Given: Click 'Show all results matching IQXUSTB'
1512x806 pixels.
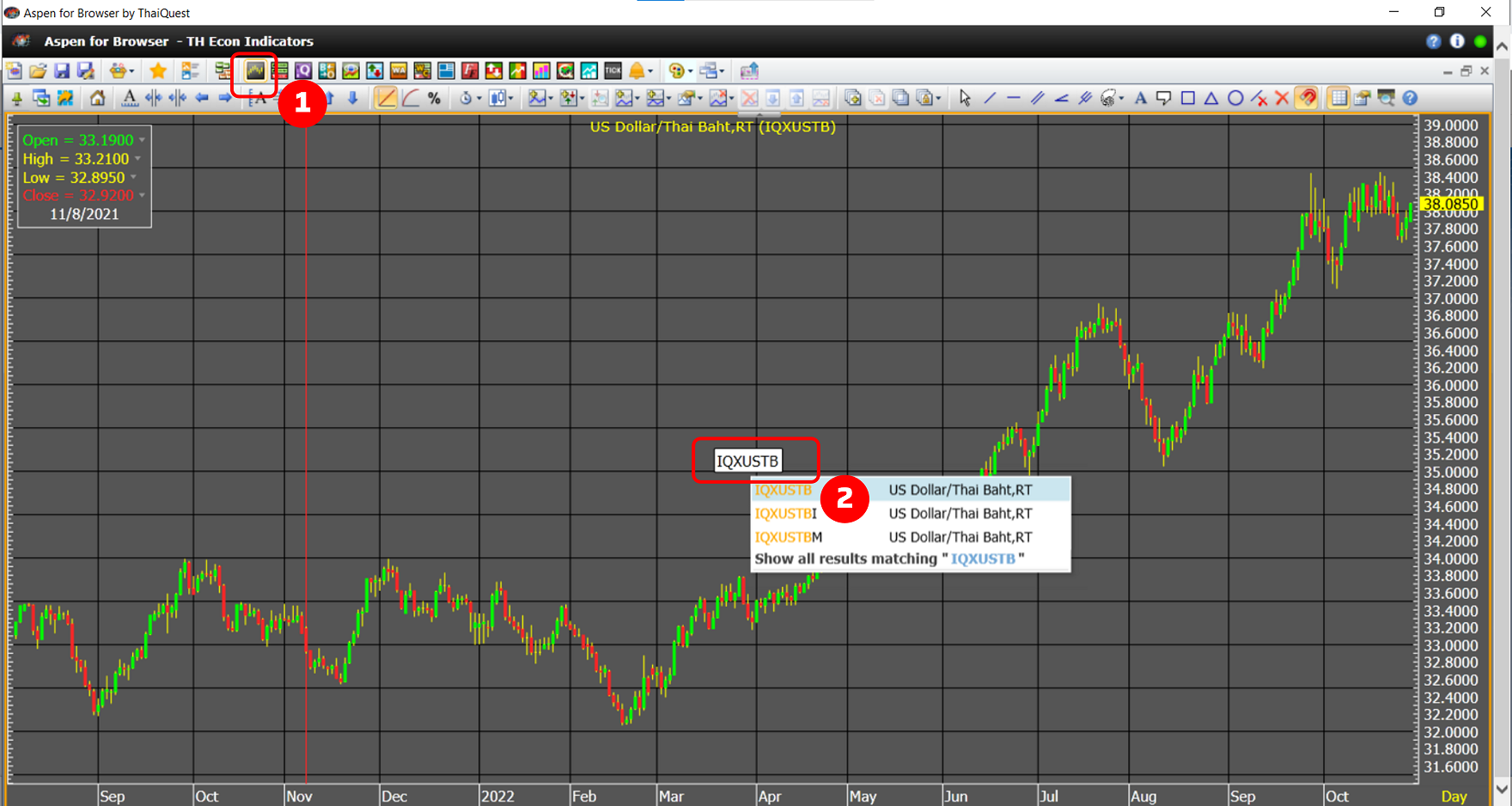Looking at the screenshot, I should (889, 559).
